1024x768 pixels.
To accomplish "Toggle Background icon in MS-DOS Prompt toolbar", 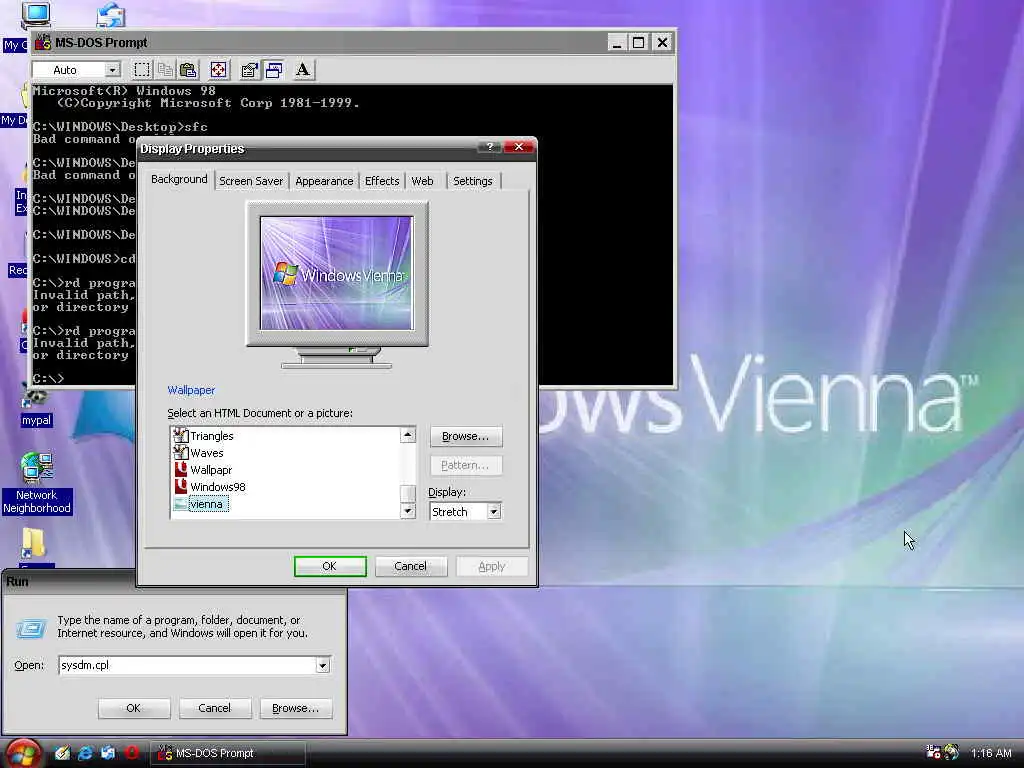I will (x=274, y=70).
